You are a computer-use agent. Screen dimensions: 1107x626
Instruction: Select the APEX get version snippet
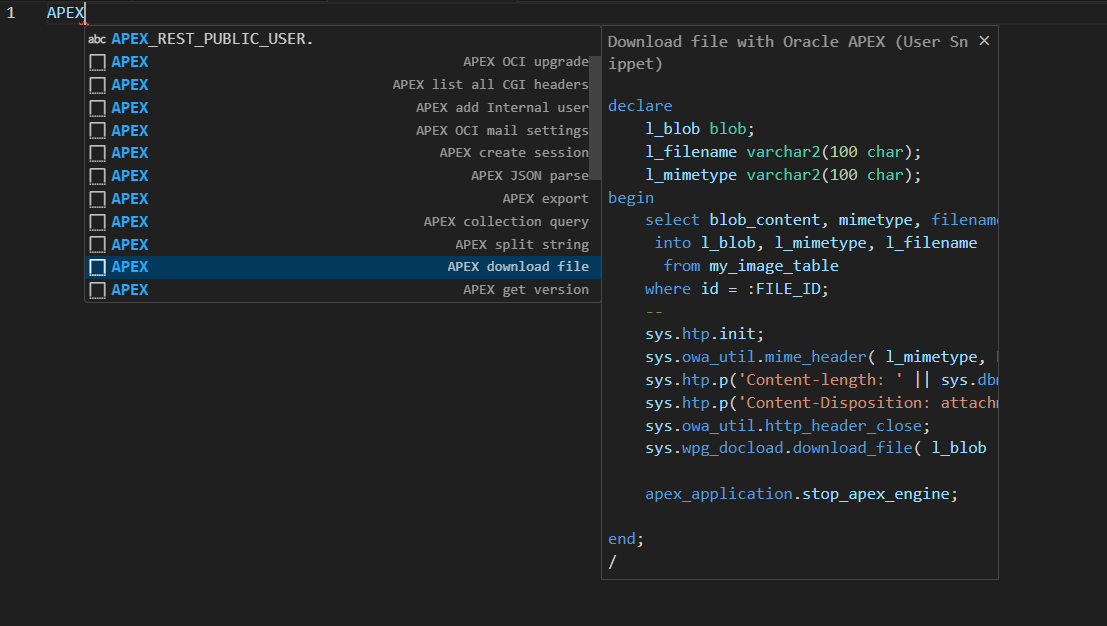pos(342,290)
